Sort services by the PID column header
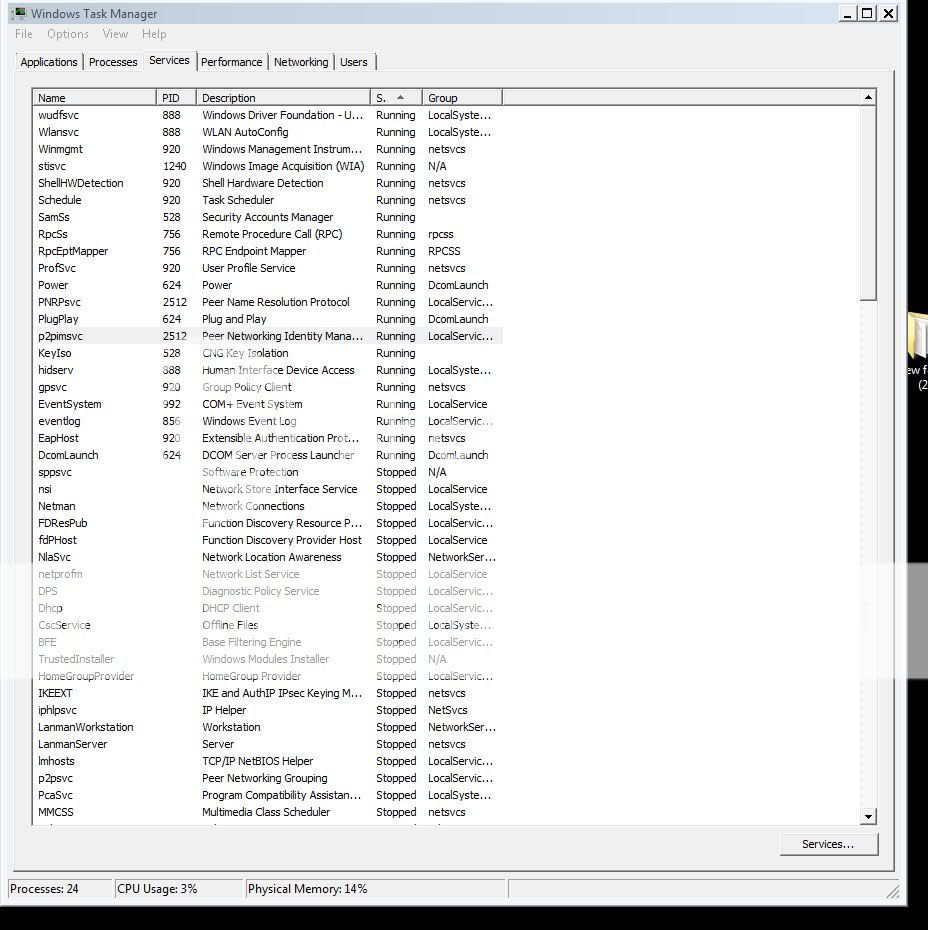Viewport: 928px width, 930px height. (176, 98)
